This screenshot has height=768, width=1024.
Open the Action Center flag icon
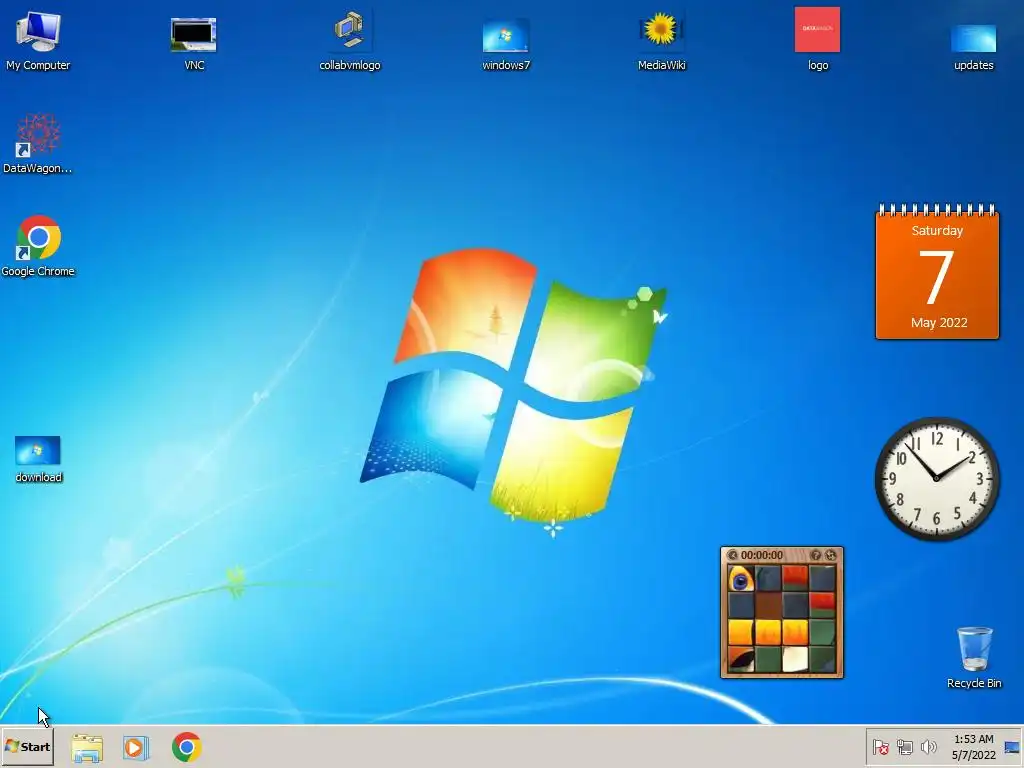880,747
